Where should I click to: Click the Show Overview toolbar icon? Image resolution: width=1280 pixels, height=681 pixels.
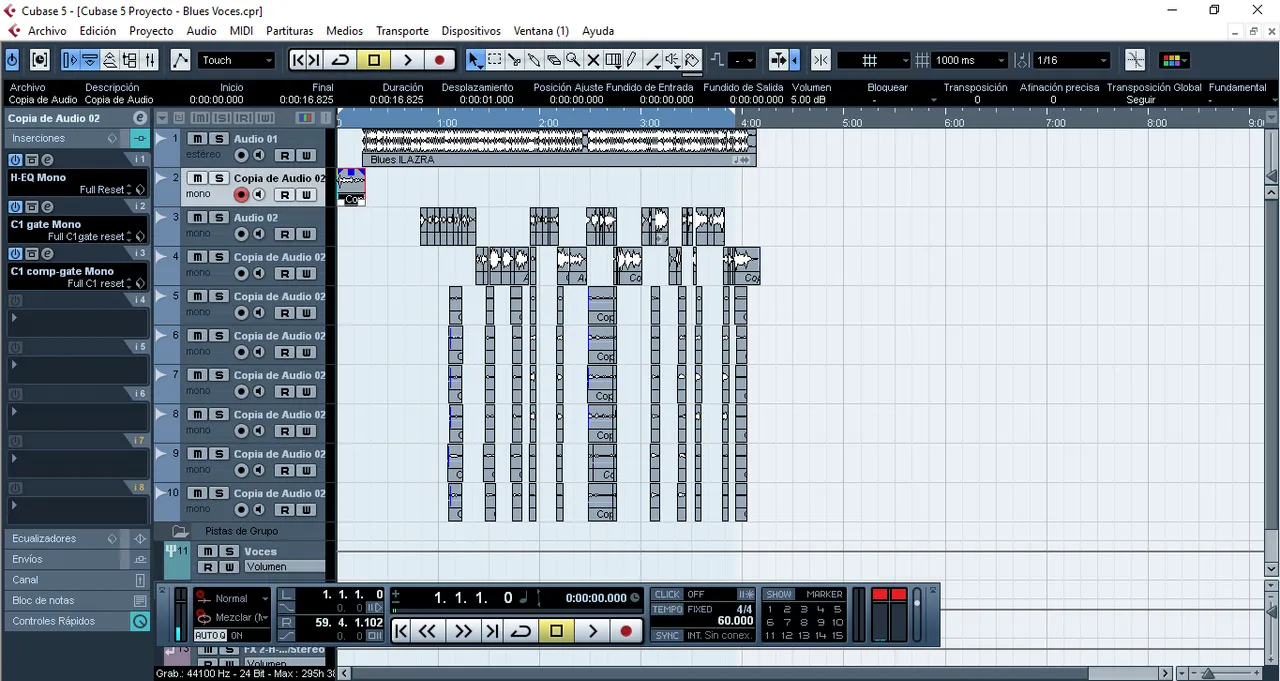pyautogui.click(x=110, y=60)
